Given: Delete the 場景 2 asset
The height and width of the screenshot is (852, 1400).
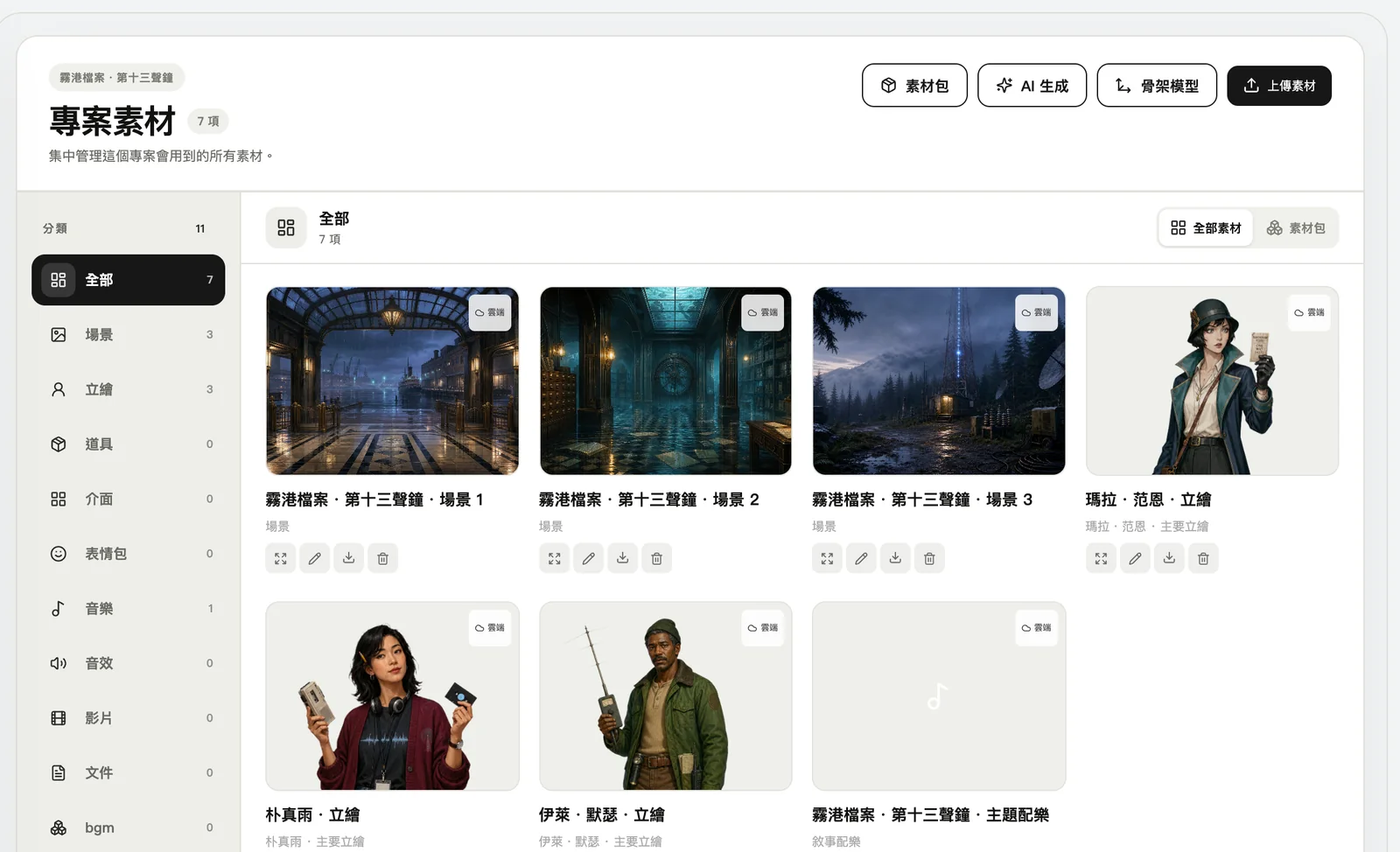Looking at the screenshot, I should coord(657,558).
